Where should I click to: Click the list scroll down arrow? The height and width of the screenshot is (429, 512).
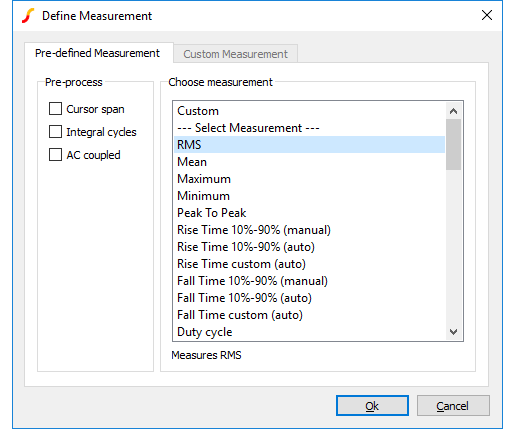point(453,332)
